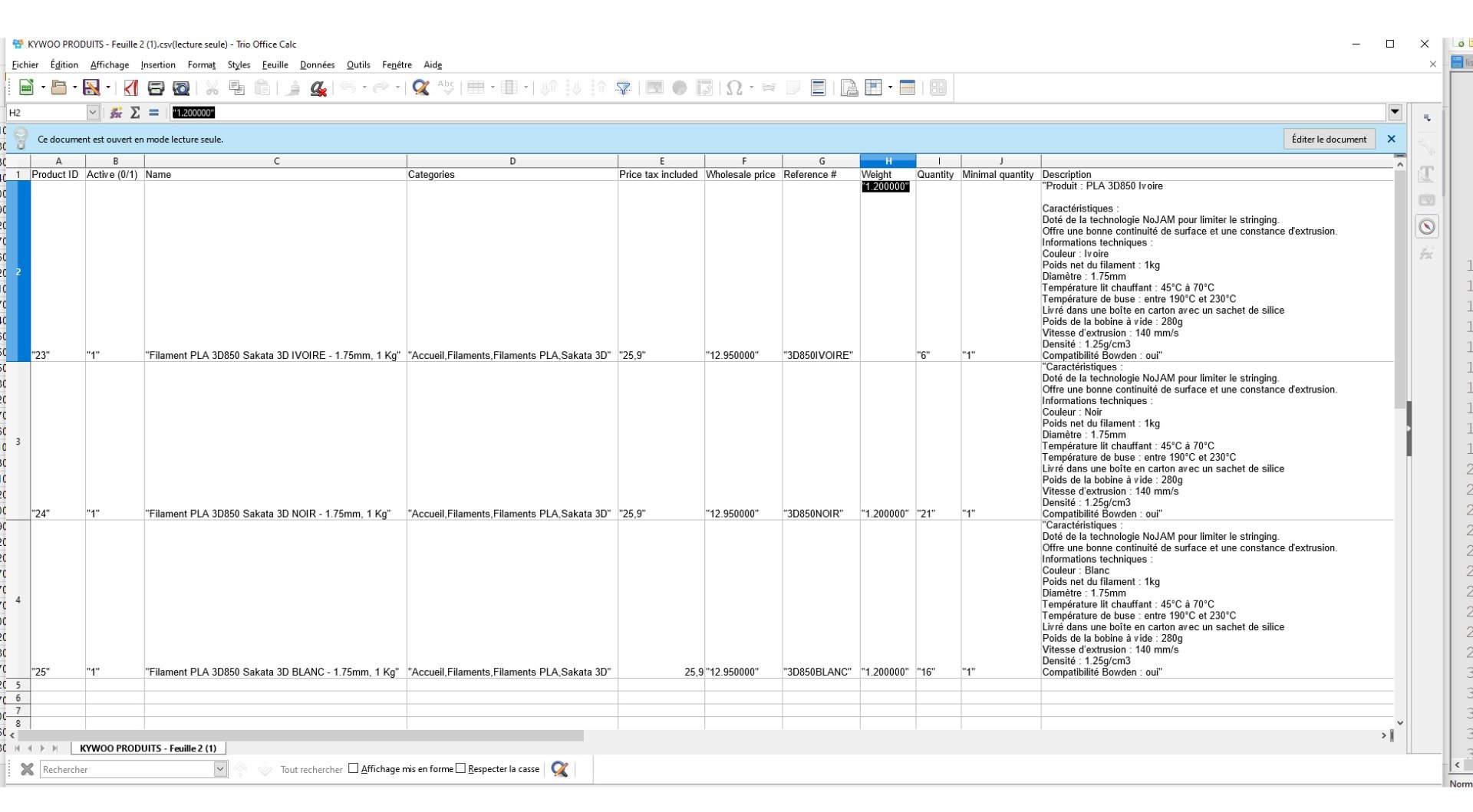The width and height of the screenshot is (1473, 812).
Task: Tick the Respecter la casse checkbox
Action: (460, 768)
